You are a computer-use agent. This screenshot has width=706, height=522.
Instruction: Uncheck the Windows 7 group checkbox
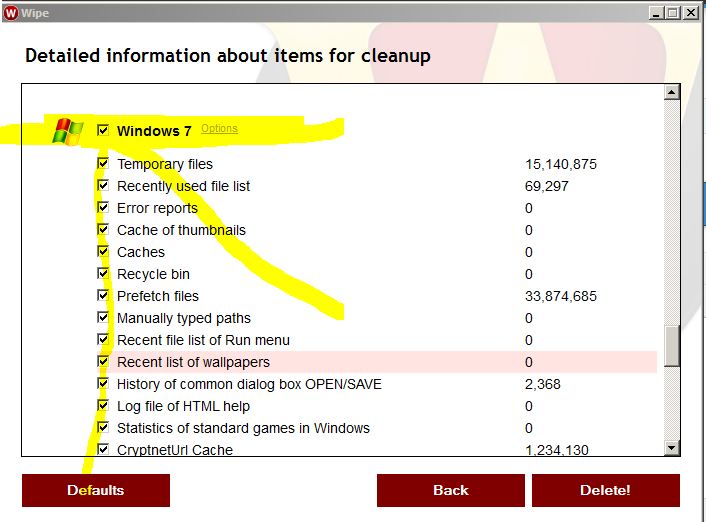pyautogui.click(x=103, y=131)
